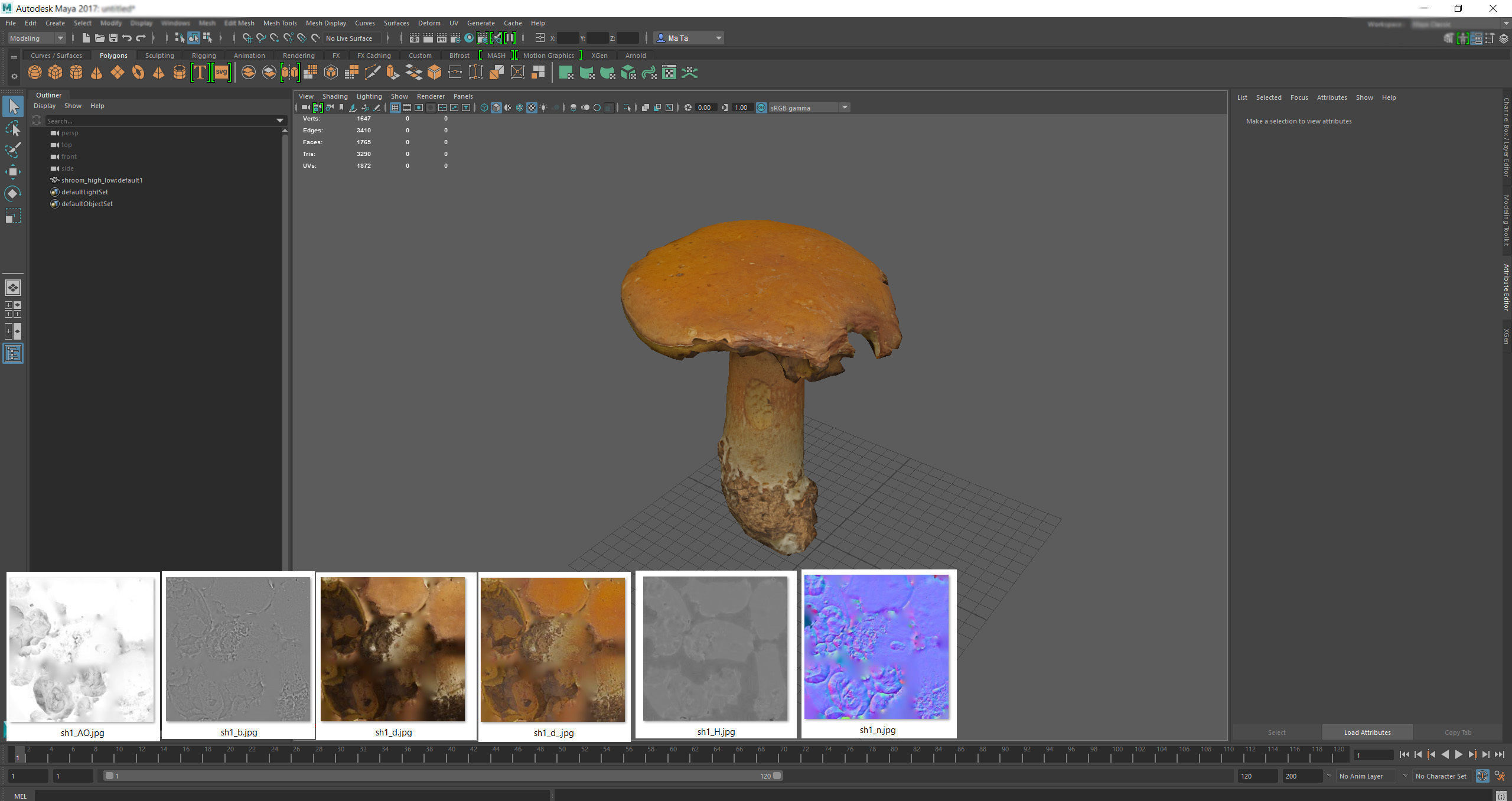Activate the Select tool arrow in toolbox

13,107
